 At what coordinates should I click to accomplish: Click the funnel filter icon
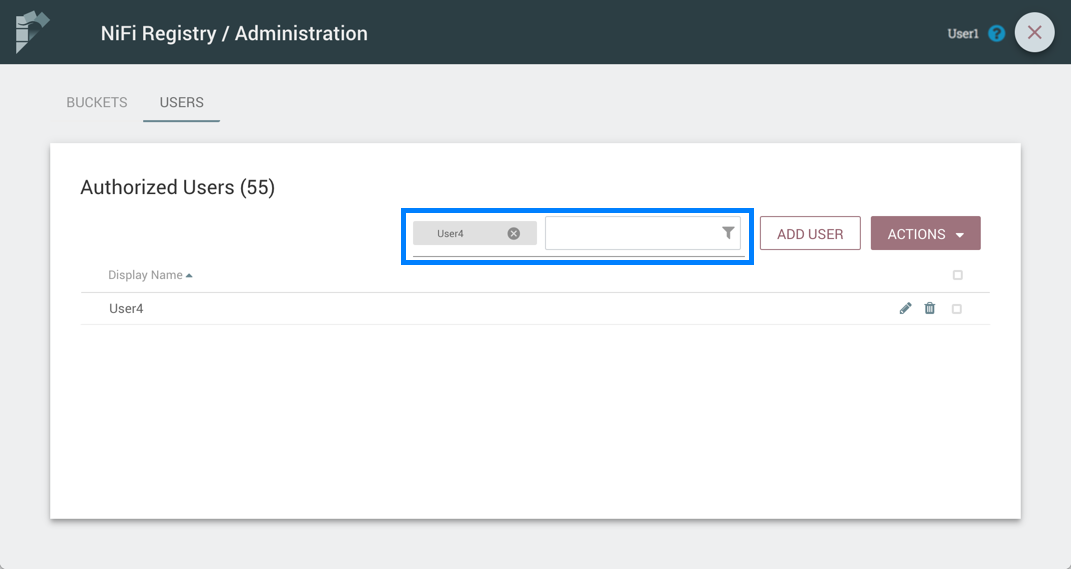tap(728, 233)
